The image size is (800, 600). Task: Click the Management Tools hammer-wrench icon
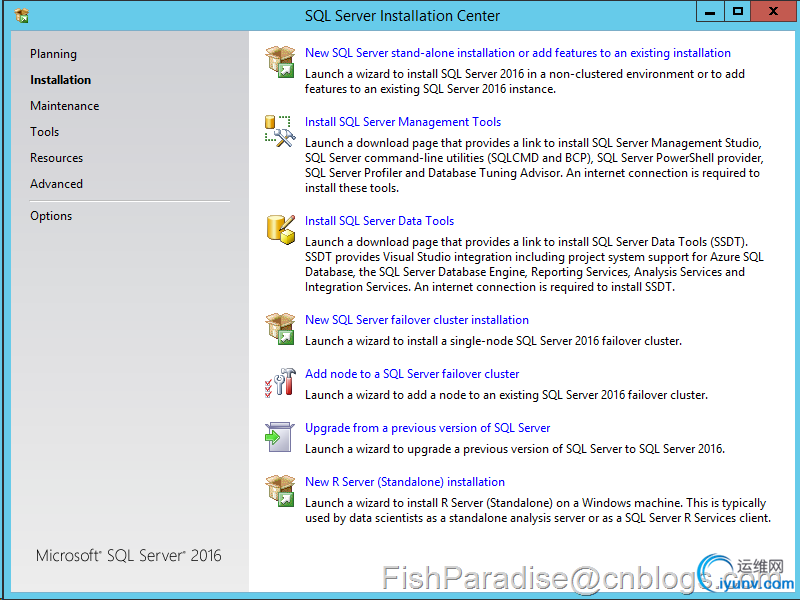coord(280,131)
